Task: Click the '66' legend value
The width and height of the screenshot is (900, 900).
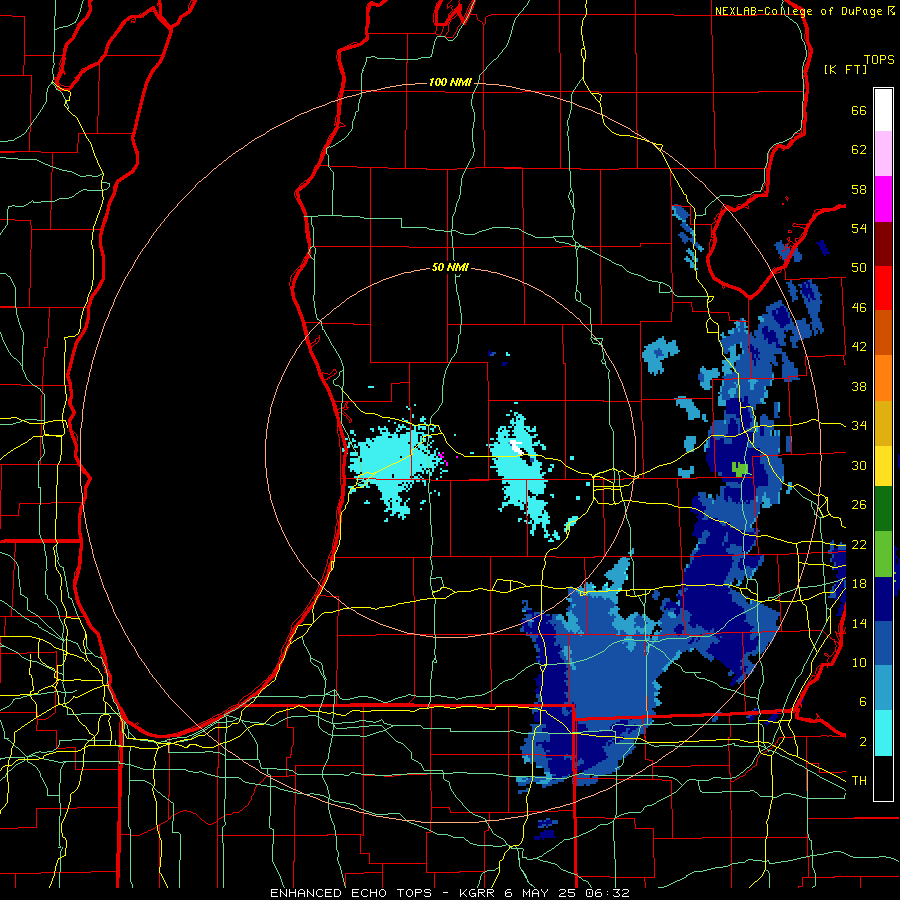Action: pyautogui.click(x=859, y=111)
